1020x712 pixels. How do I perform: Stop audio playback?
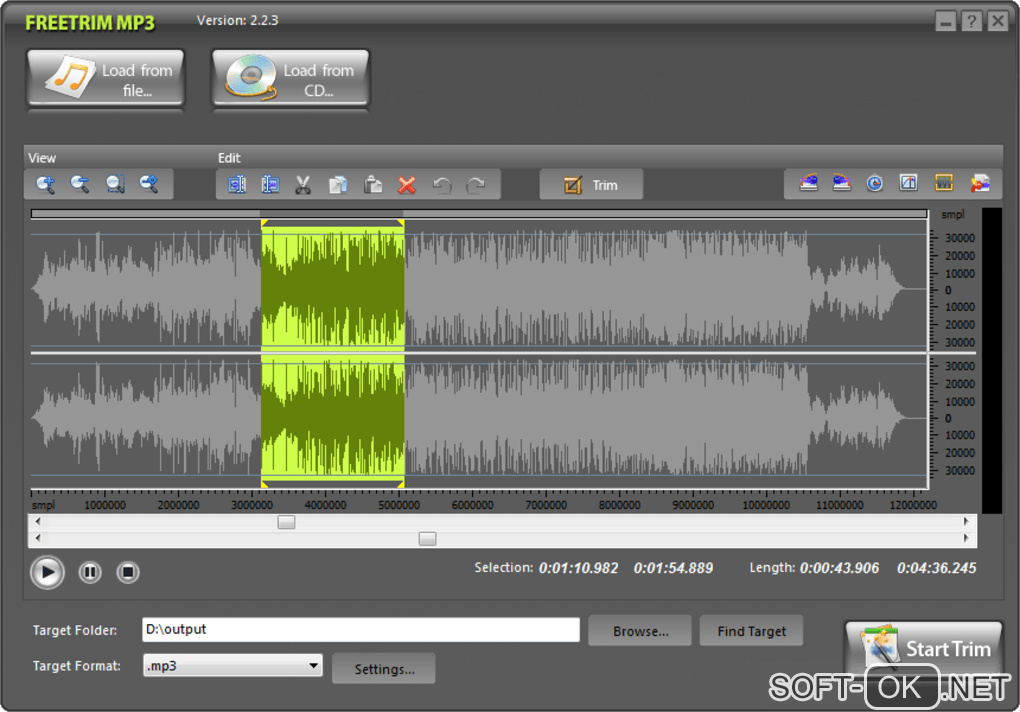point(128,572)
